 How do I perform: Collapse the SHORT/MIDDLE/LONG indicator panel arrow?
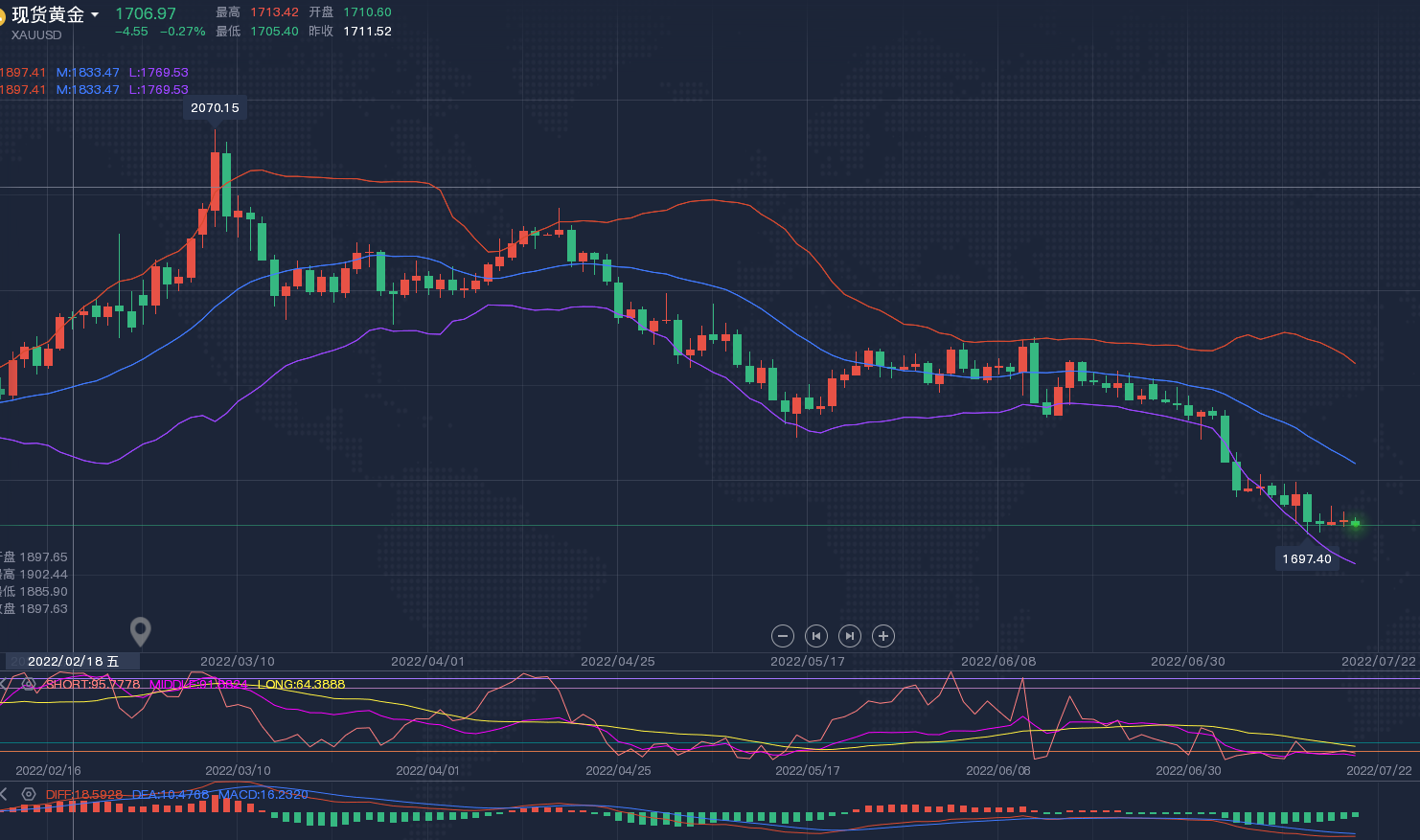click(x=4, y=685)
